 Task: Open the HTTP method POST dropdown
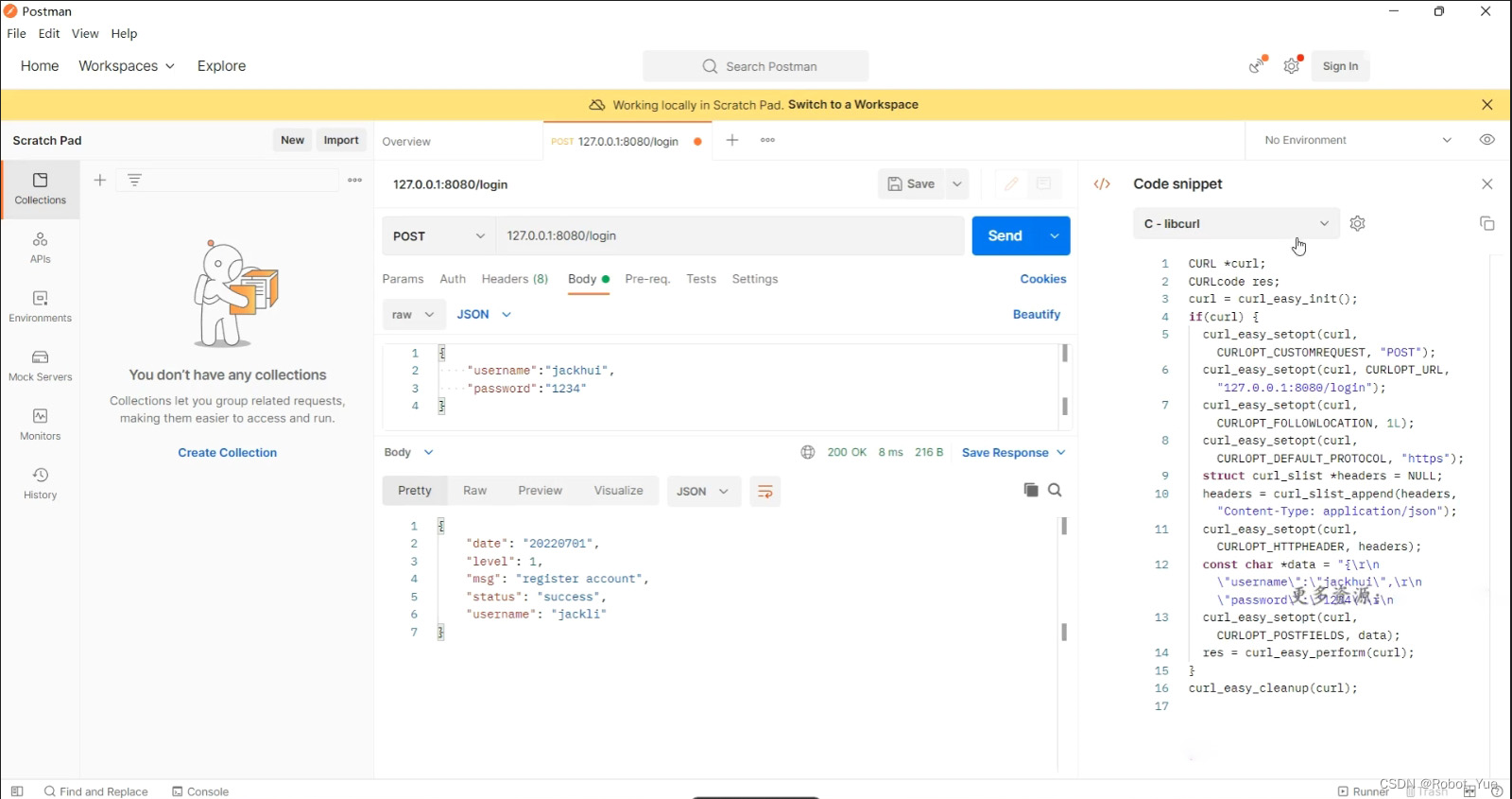(x=438, y=236)
